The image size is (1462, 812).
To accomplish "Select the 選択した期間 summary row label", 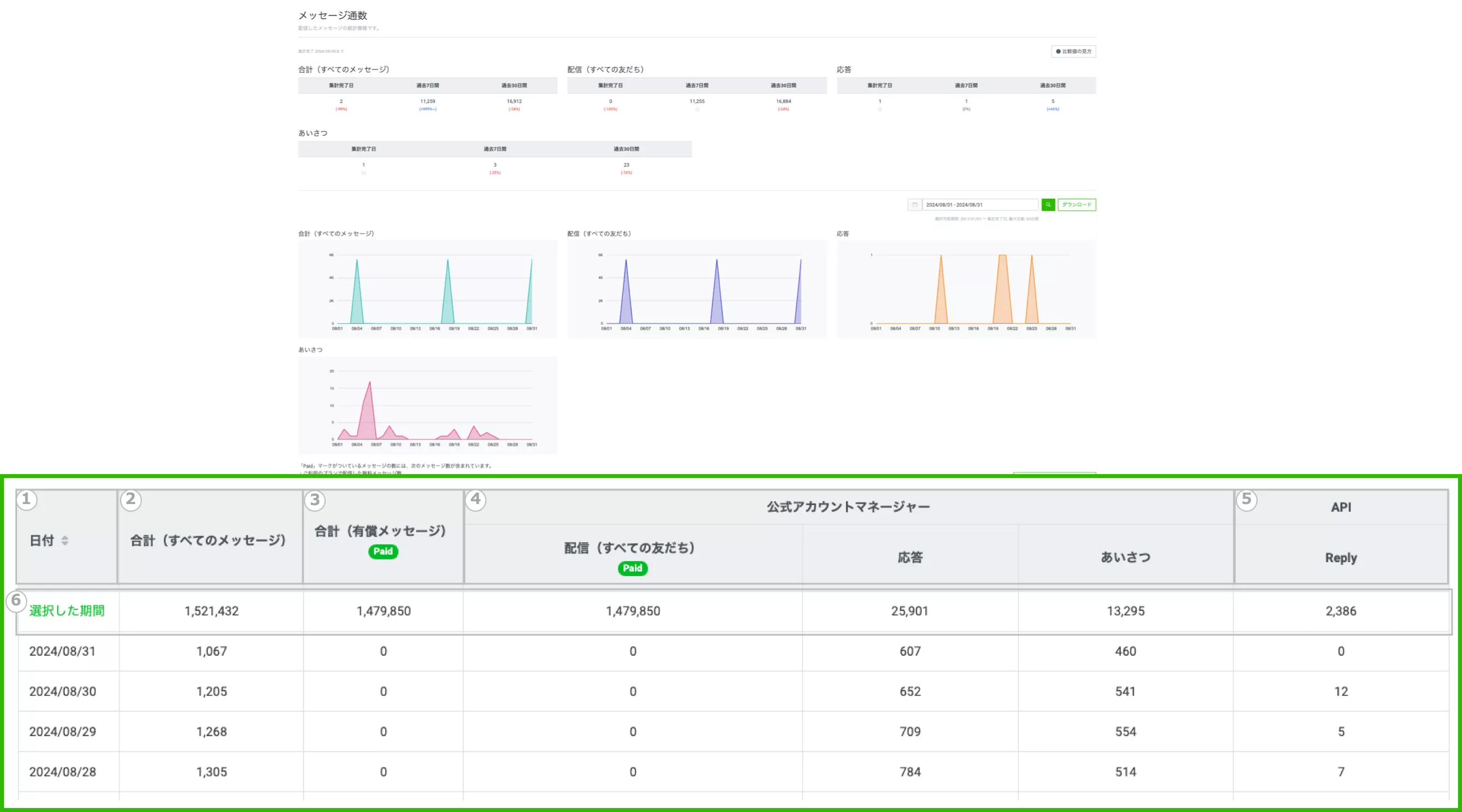I will pyautogui.click(x=67, y=611).
